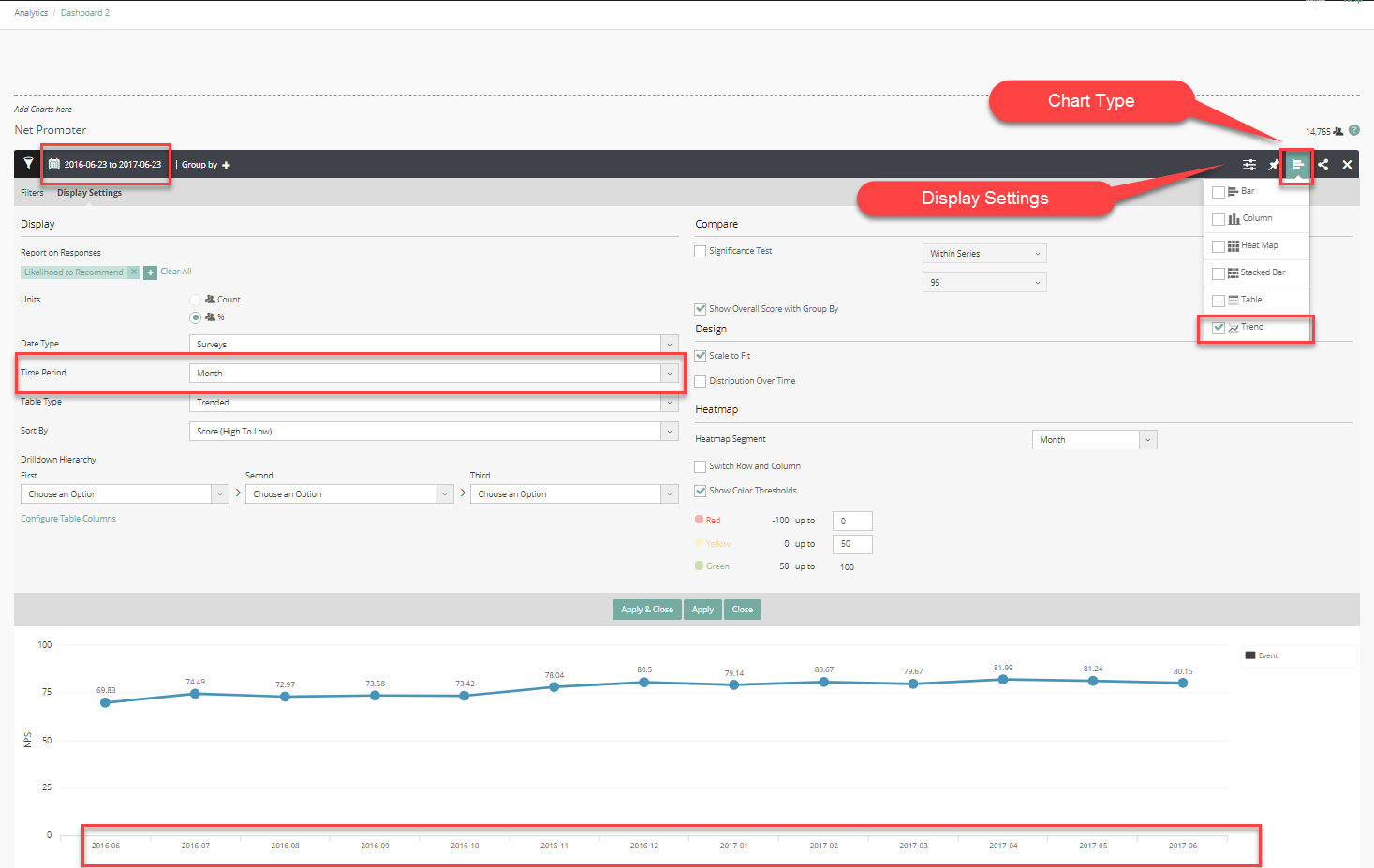This screenshot has width=1374, height=868.
Task: Open the chart type icon menu
Action: click(x=1297, y=165)
